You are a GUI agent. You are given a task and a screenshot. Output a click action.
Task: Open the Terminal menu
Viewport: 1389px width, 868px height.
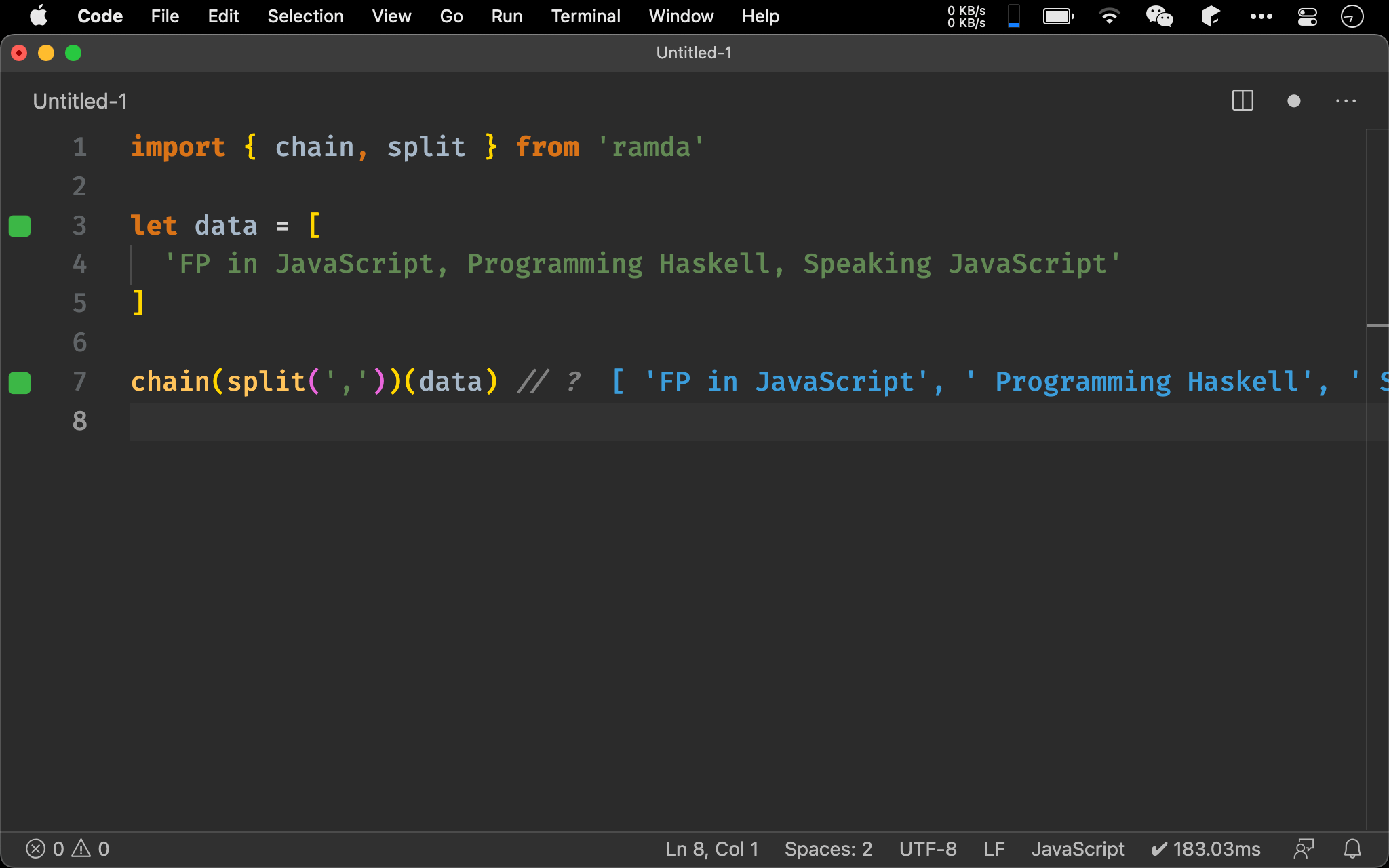(585, 16)
